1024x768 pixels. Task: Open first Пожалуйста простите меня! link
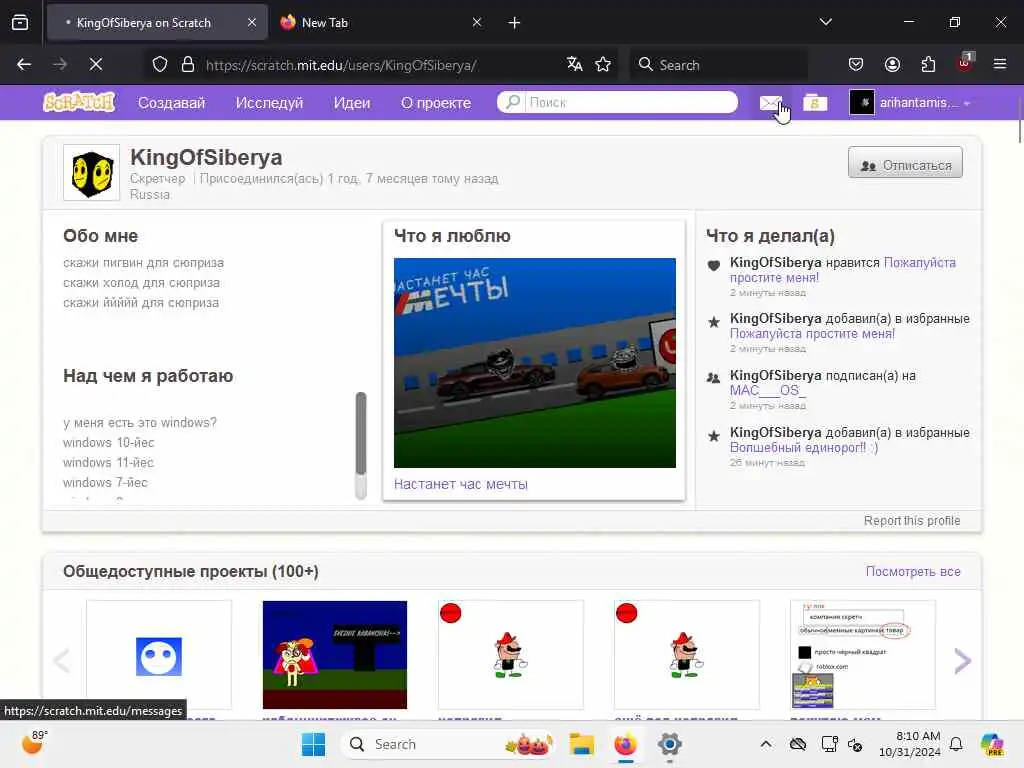[x=842, y=270]
